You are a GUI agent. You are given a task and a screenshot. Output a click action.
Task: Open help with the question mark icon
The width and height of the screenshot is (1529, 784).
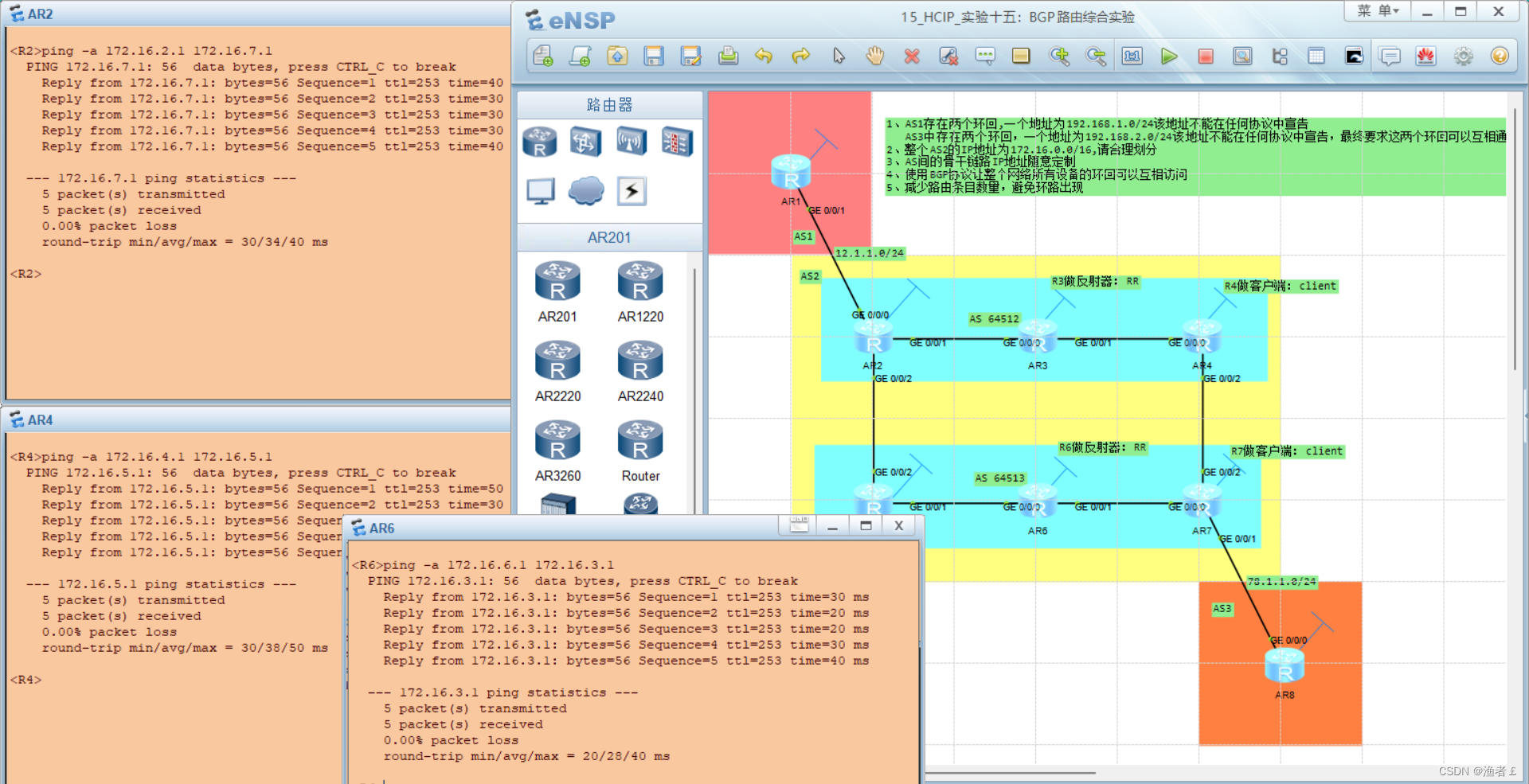point(1500,56)
